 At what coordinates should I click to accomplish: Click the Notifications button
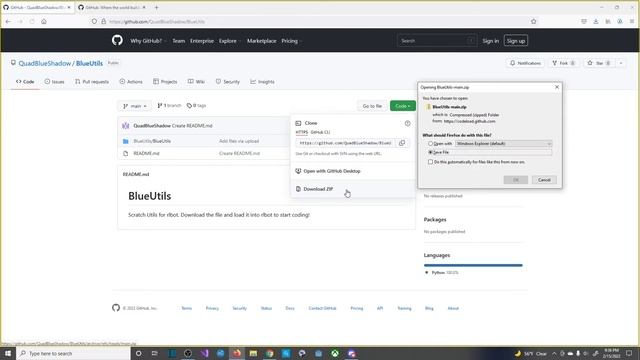[525, 63]
